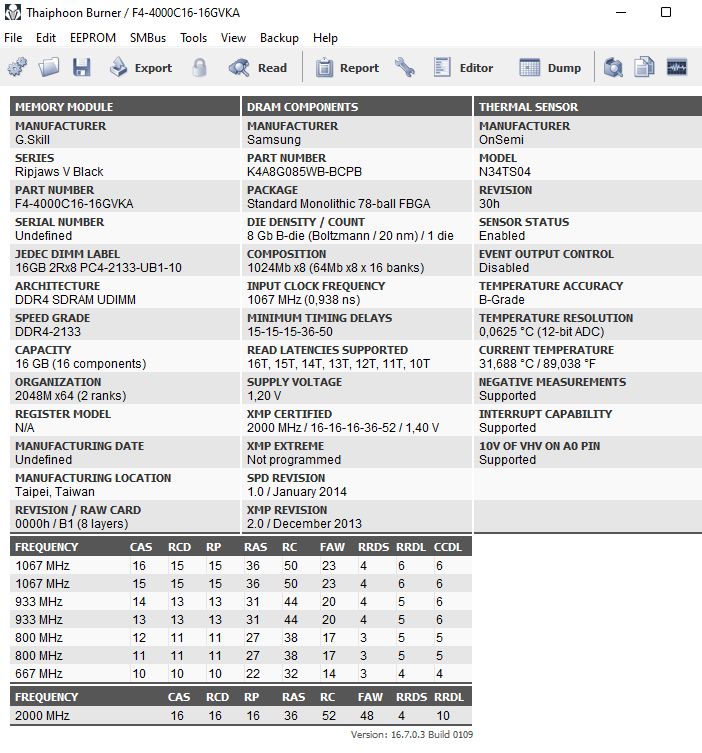Open the Edit menu
The height and width of the screenshot is (753, 702).
46,38
